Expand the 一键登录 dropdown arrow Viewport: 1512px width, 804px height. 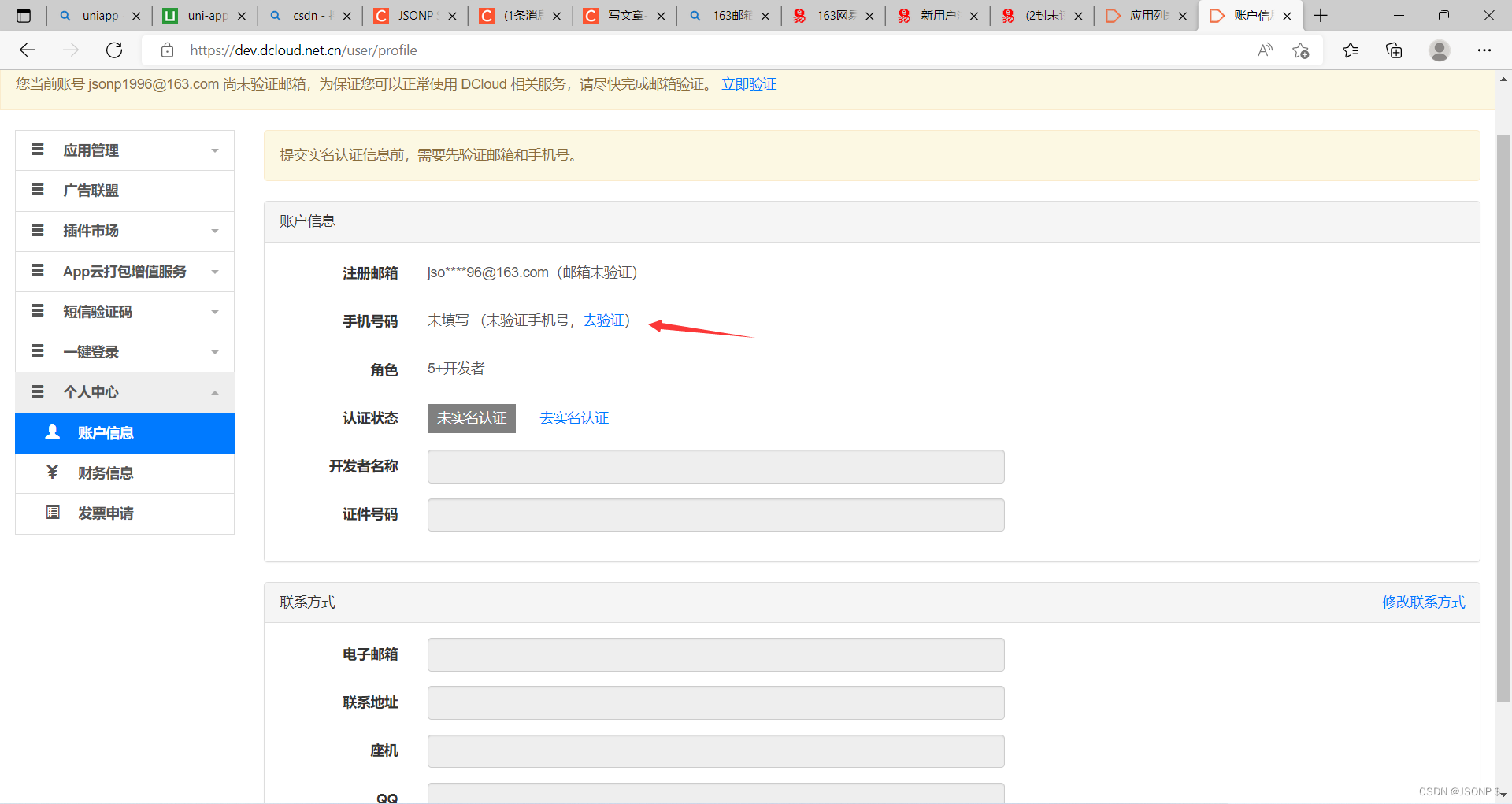click(215, 353)
